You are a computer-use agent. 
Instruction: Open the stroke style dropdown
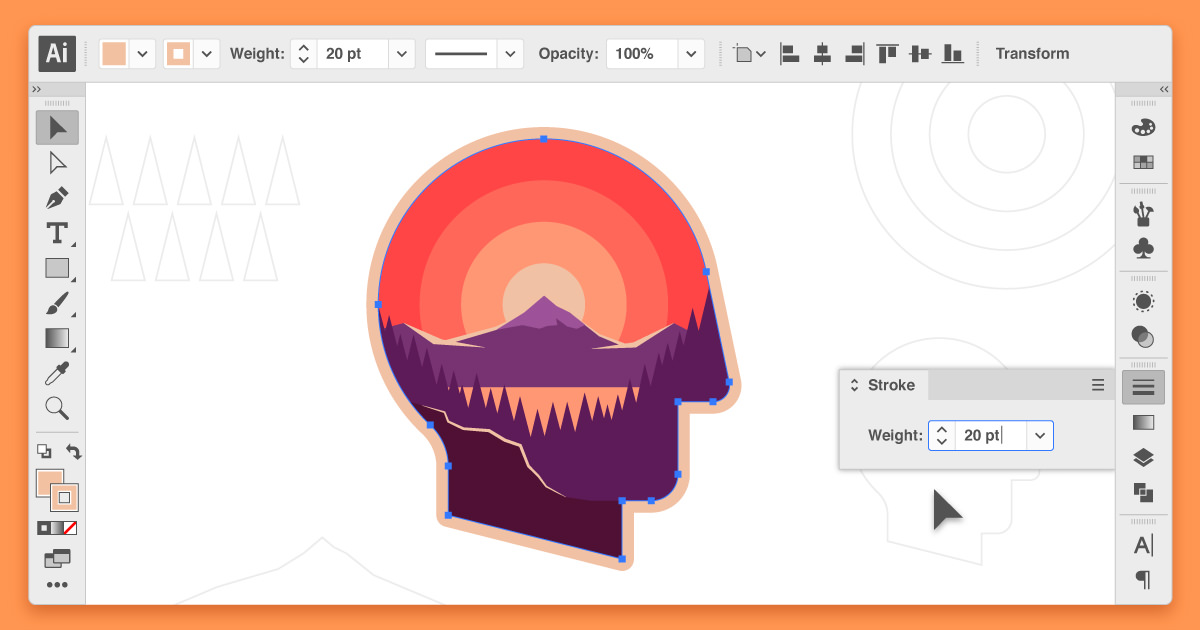[510, 53]
